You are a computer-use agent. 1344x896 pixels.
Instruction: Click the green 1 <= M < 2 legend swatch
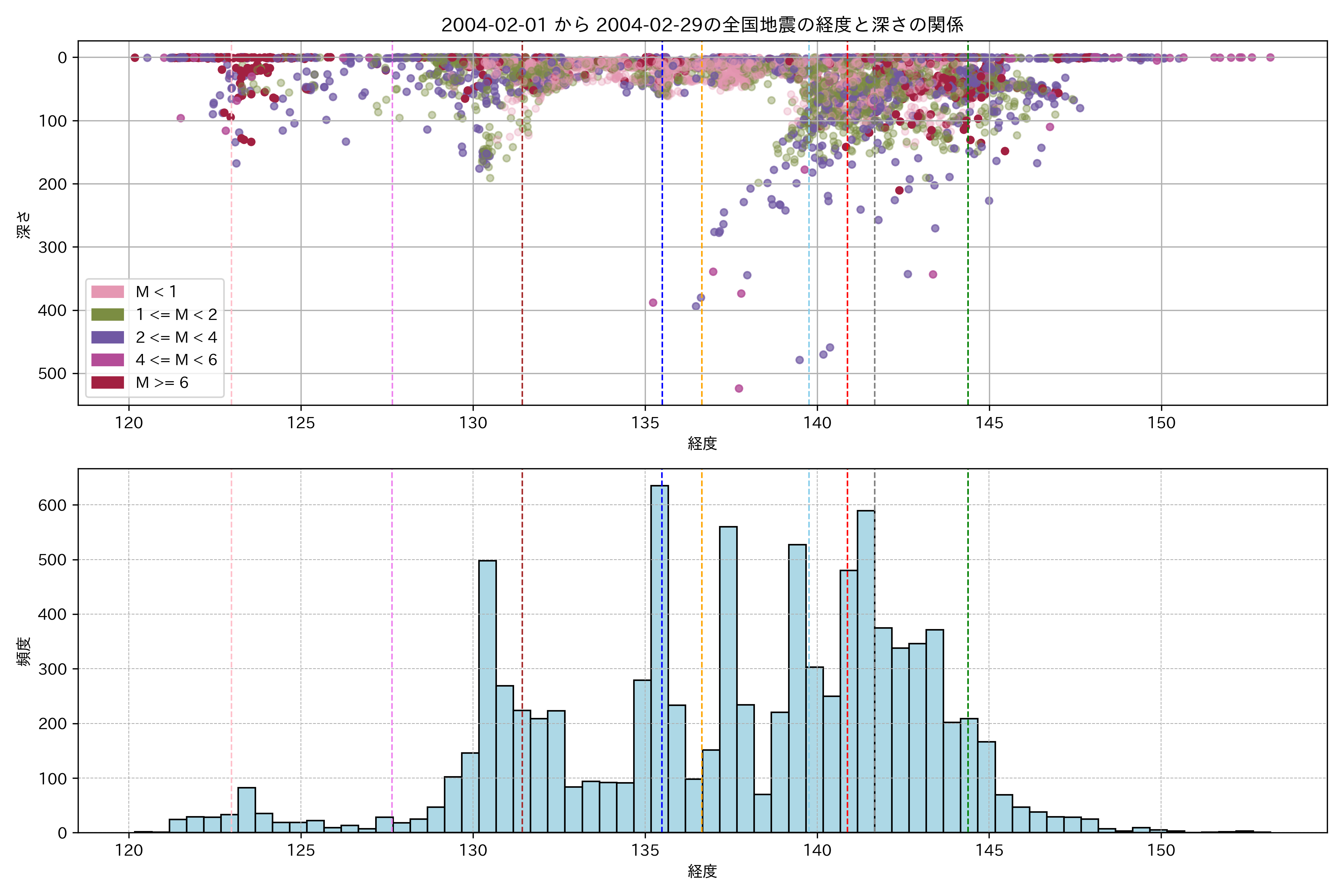pyautogui.click(x=108, y=314)
